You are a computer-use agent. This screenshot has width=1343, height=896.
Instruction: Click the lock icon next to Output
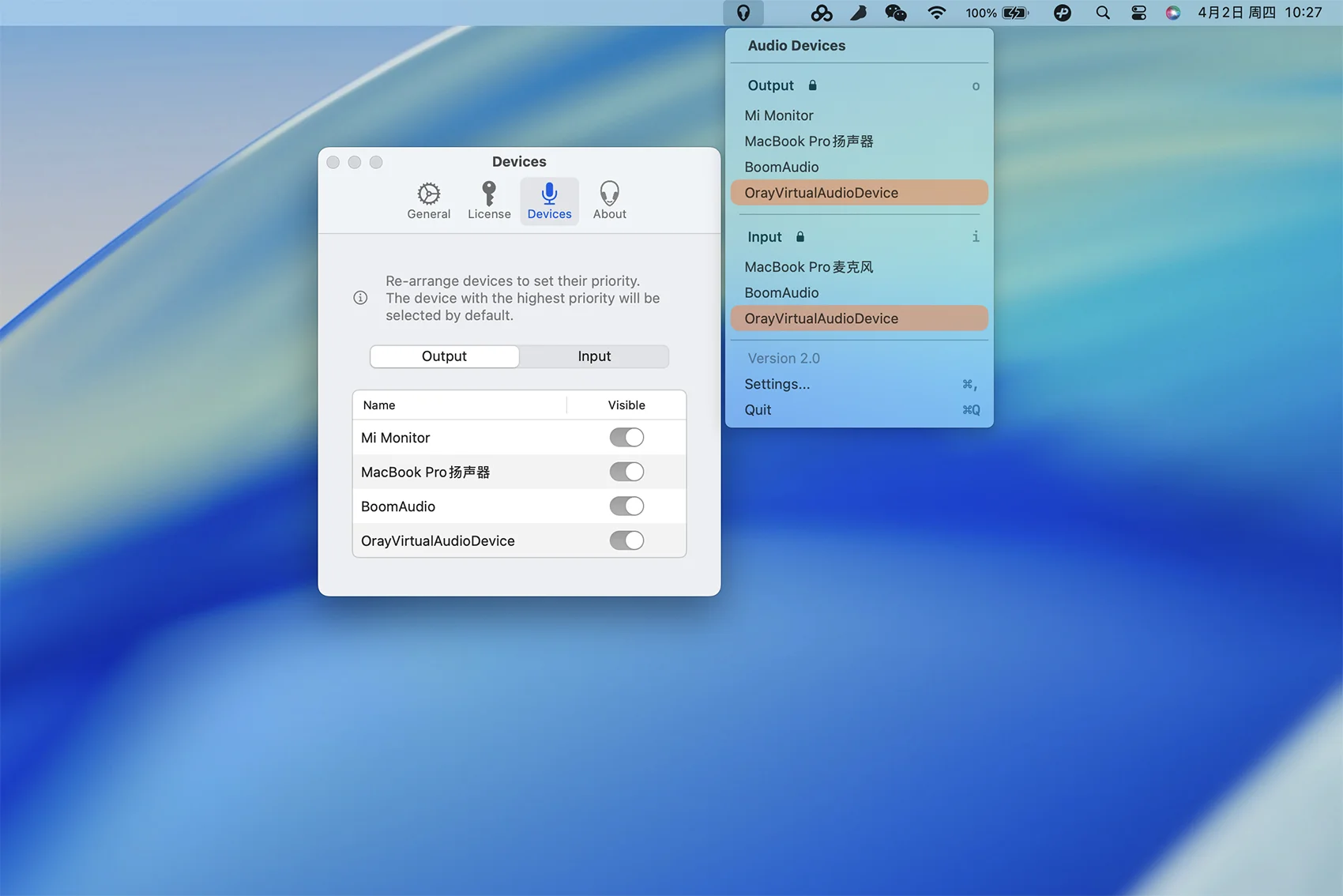coord(812,85)
